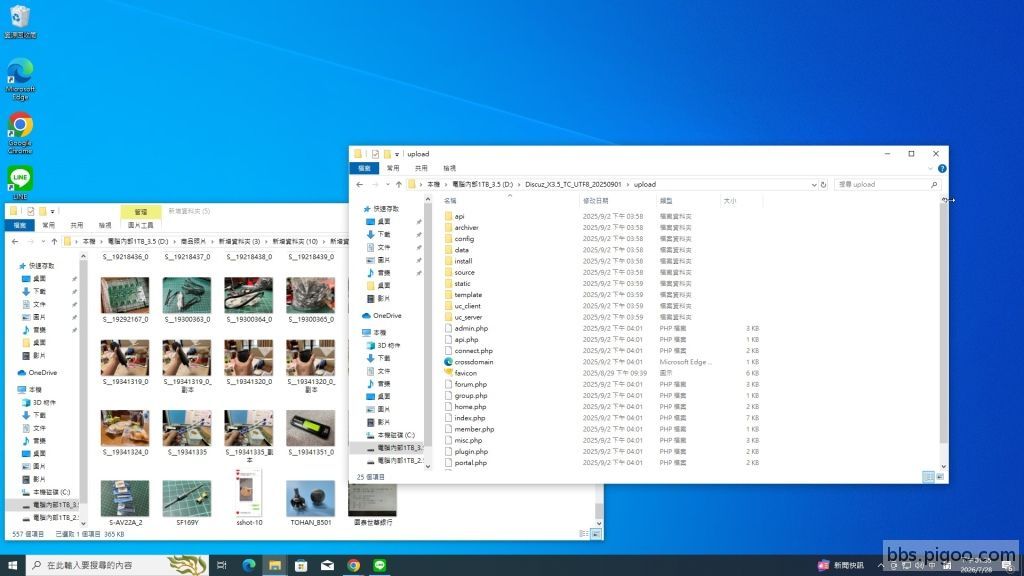Image resolution: width=1024 pixels, height=576 pixels.
Task: Select thumbnail S__19300363_0
Action: (187, 300)
